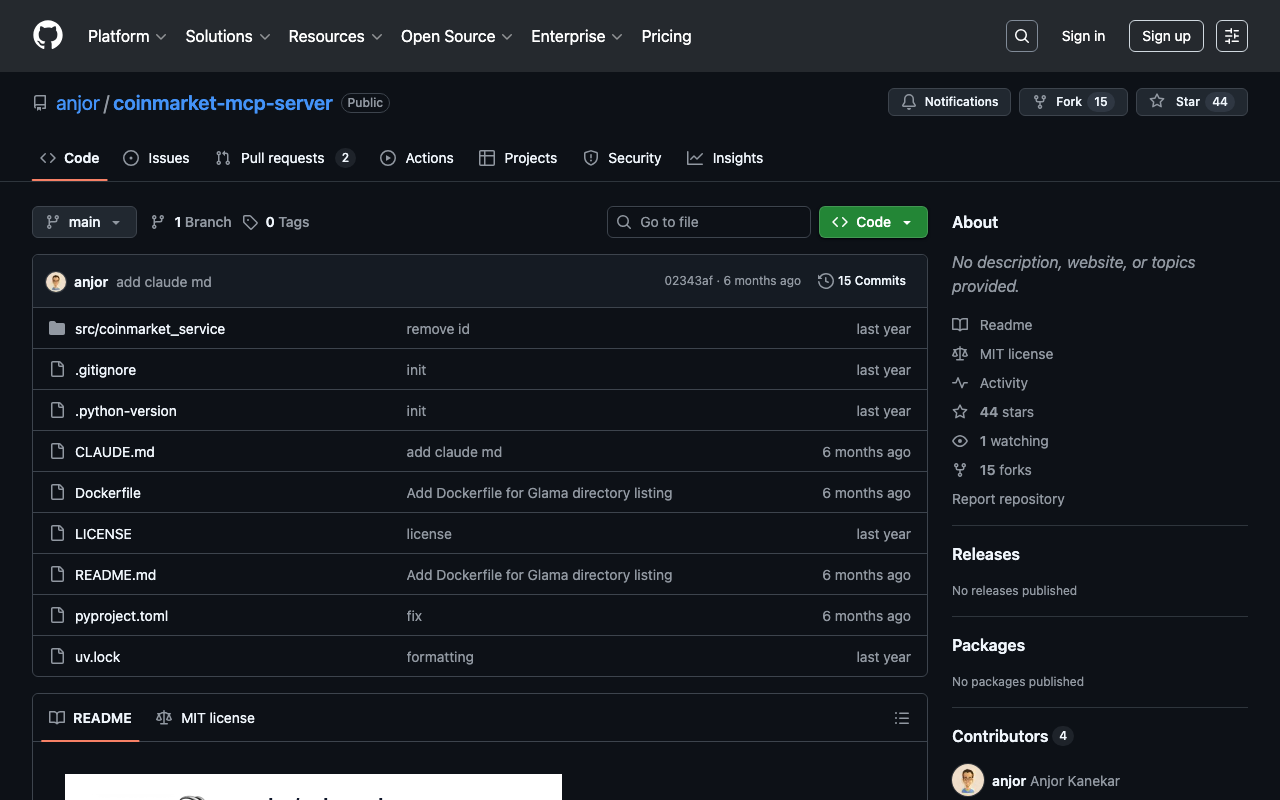Fork the repository using the Fork button
1280x800 pixels.
[1072, 102]
